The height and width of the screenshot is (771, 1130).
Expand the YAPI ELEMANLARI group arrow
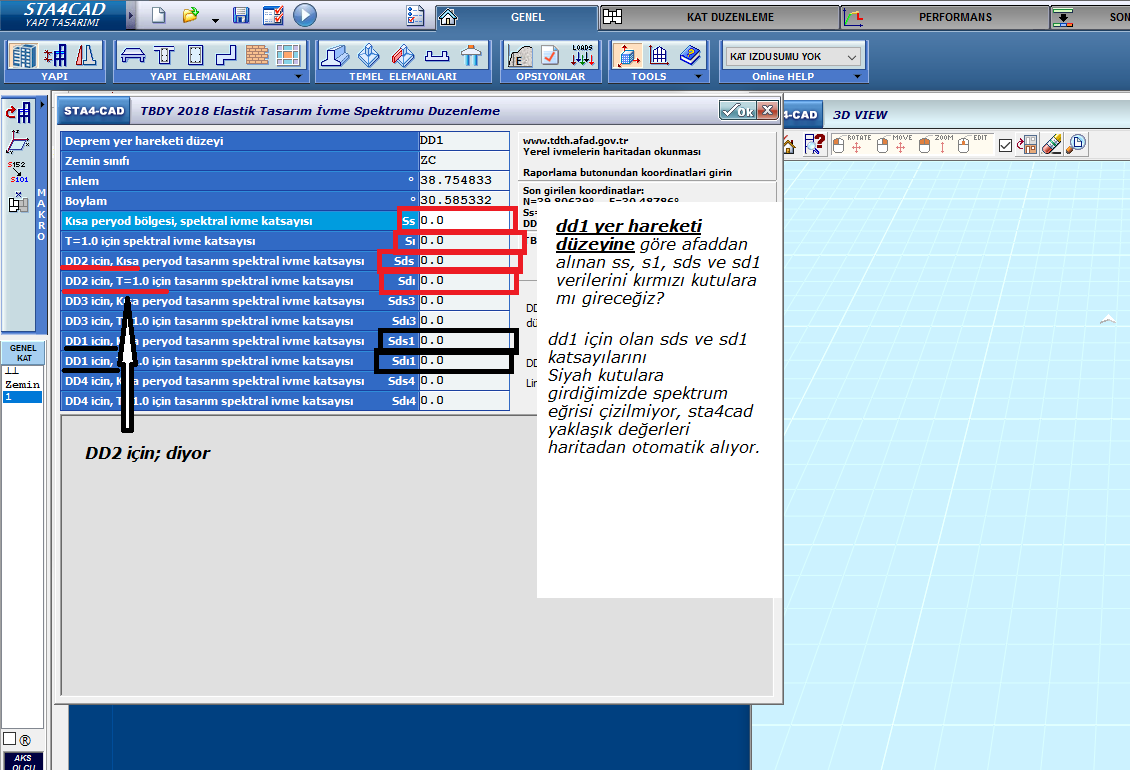coord(298,77)
